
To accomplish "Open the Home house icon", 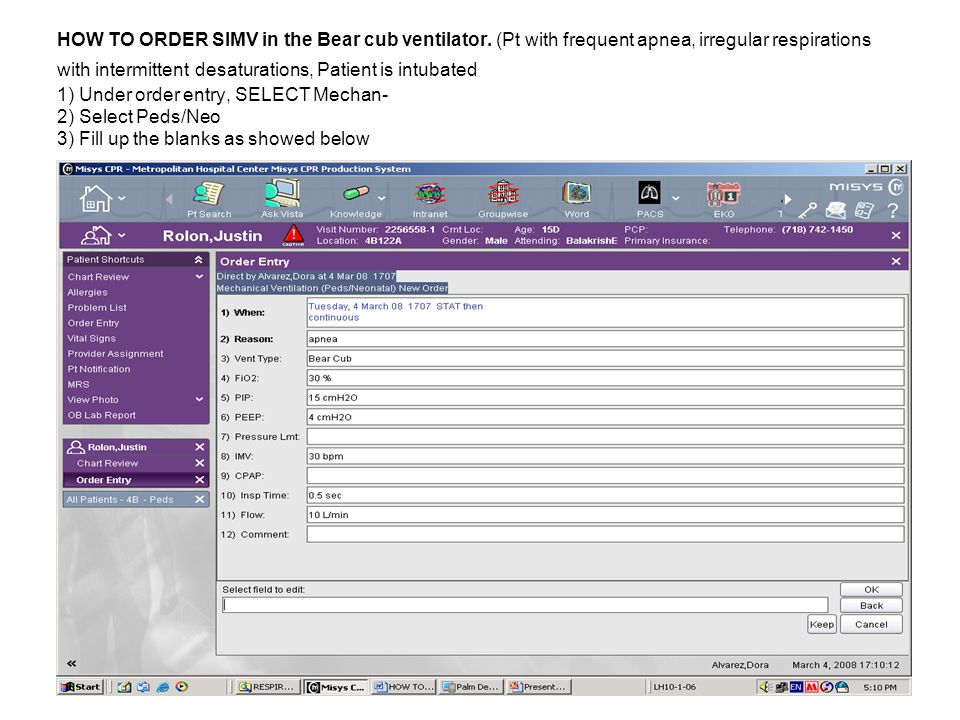I will 95,198.
